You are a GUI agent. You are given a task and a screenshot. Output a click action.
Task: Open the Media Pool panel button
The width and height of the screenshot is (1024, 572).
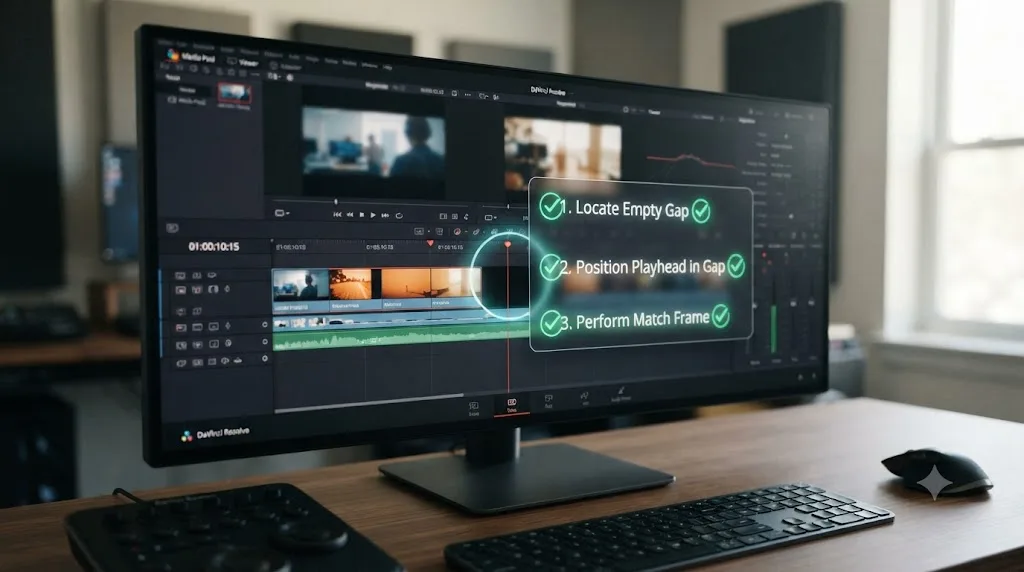pyautogui.click(x=191, y=57)
